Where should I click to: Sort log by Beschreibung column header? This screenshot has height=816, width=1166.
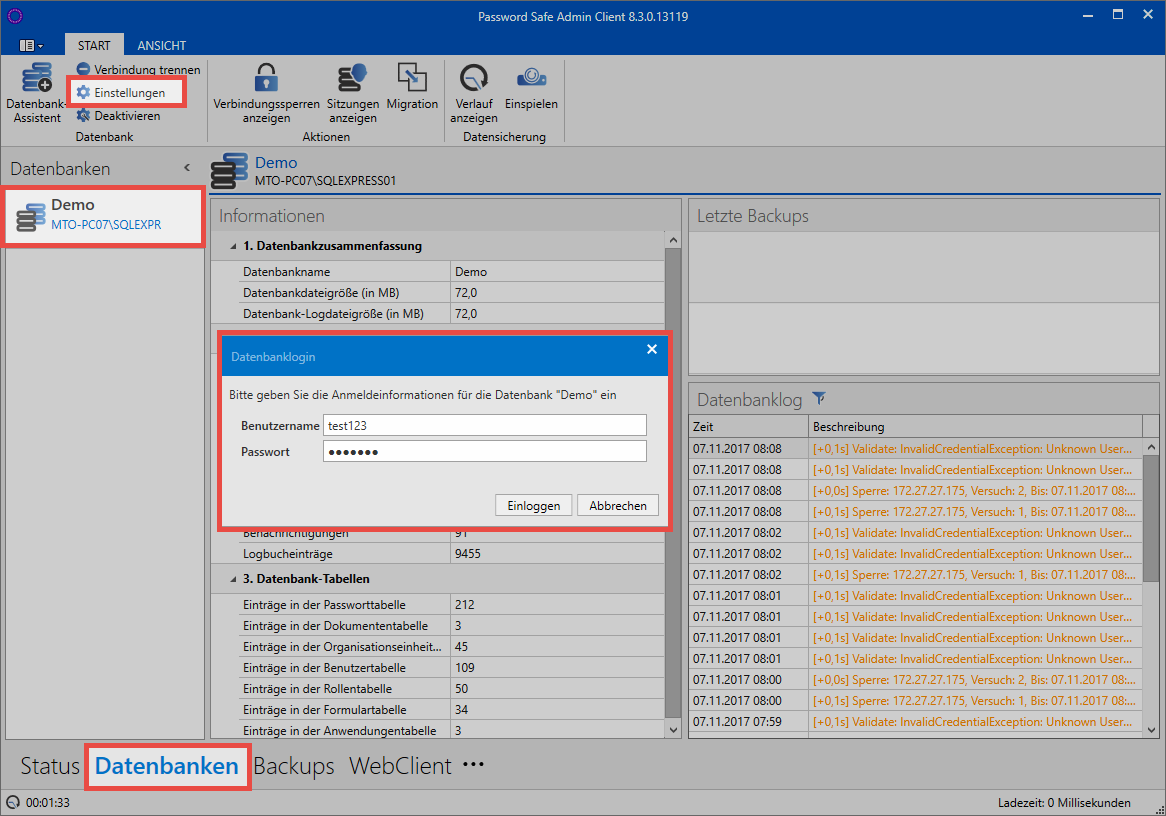[x=975, y=426]
